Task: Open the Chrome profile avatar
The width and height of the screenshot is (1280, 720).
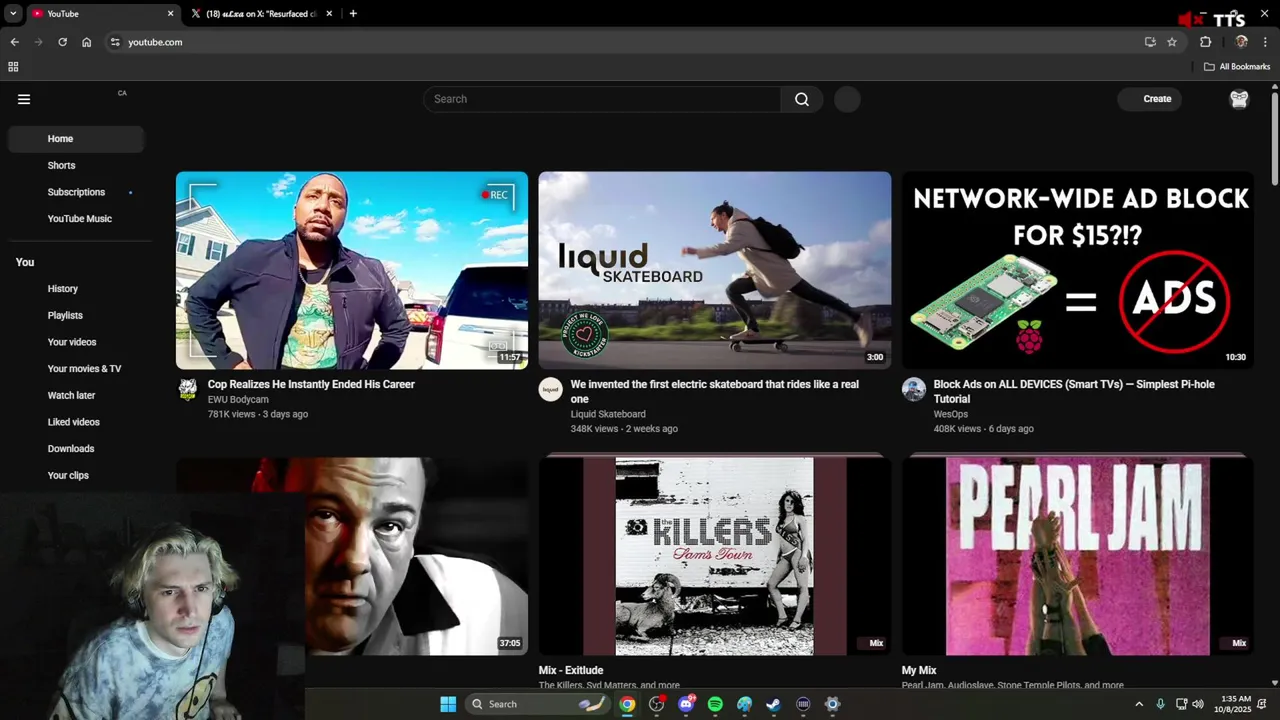Action: [1241, 42]
